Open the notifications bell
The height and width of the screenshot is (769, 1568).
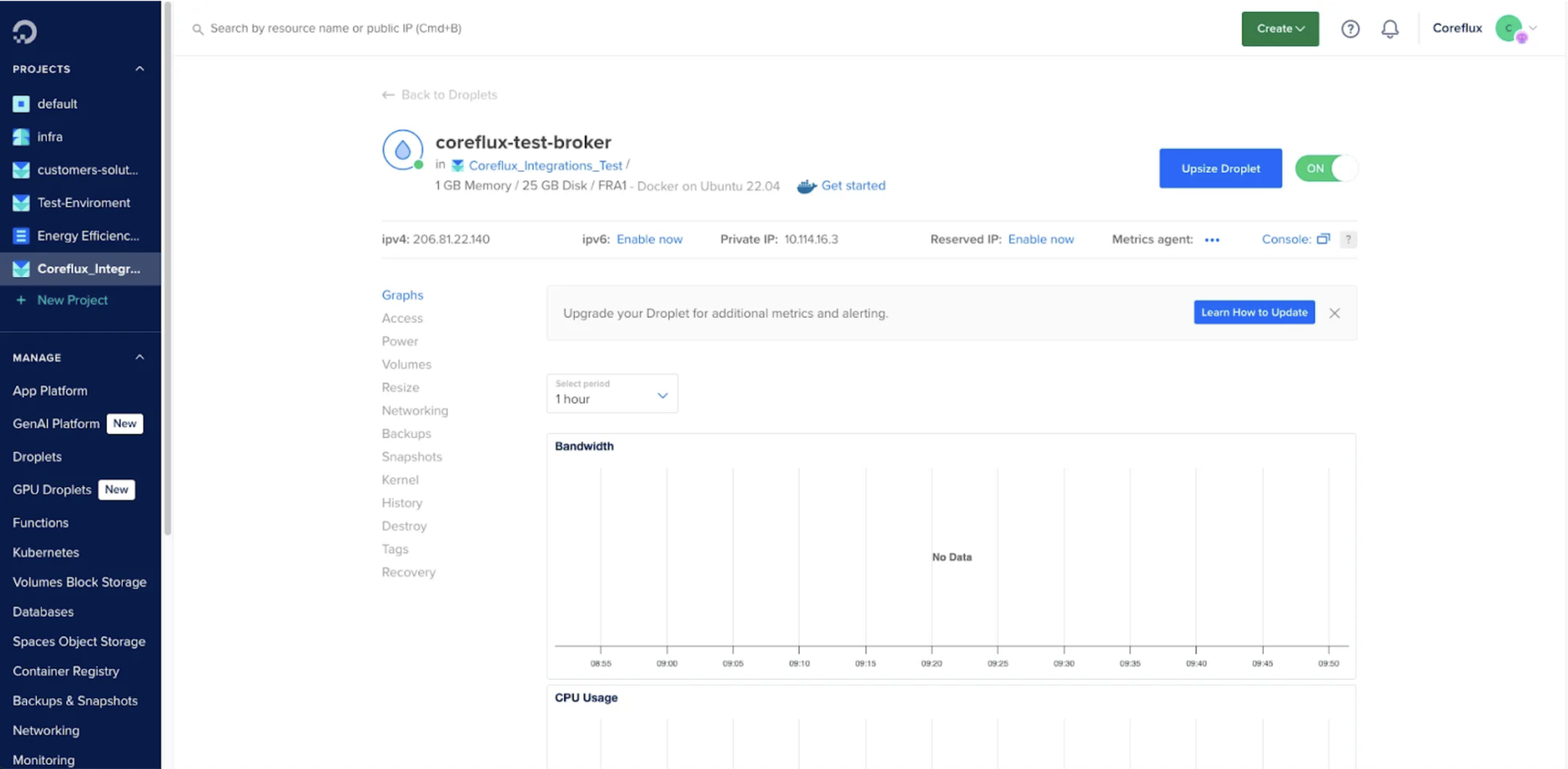[x=1389, y=28]
